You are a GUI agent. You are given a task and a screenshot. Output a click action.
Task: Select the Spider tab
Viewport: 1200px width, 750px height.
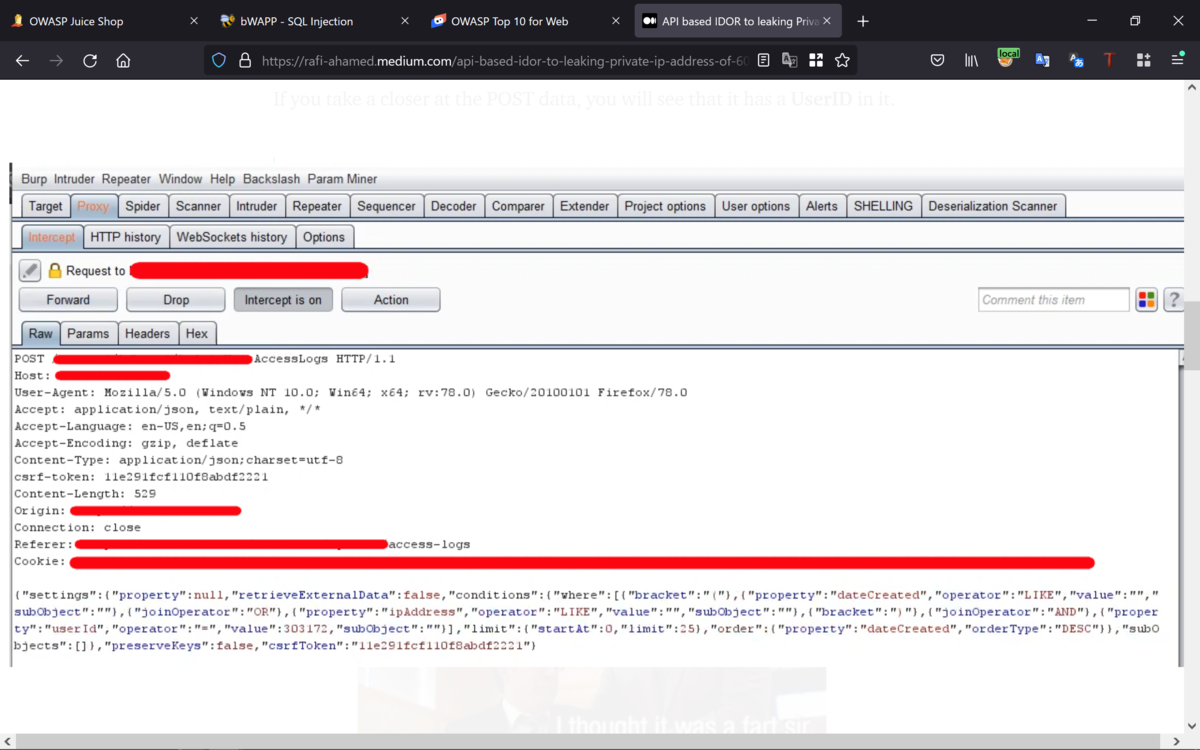click(x=142, y=206)
